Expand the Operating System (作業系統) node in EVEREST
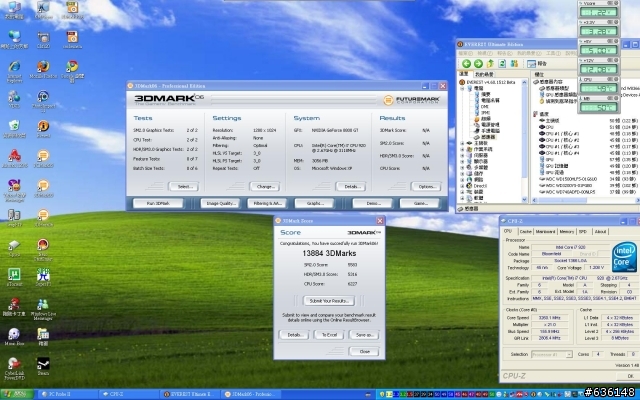640x400 pixels. coord(462,149)
